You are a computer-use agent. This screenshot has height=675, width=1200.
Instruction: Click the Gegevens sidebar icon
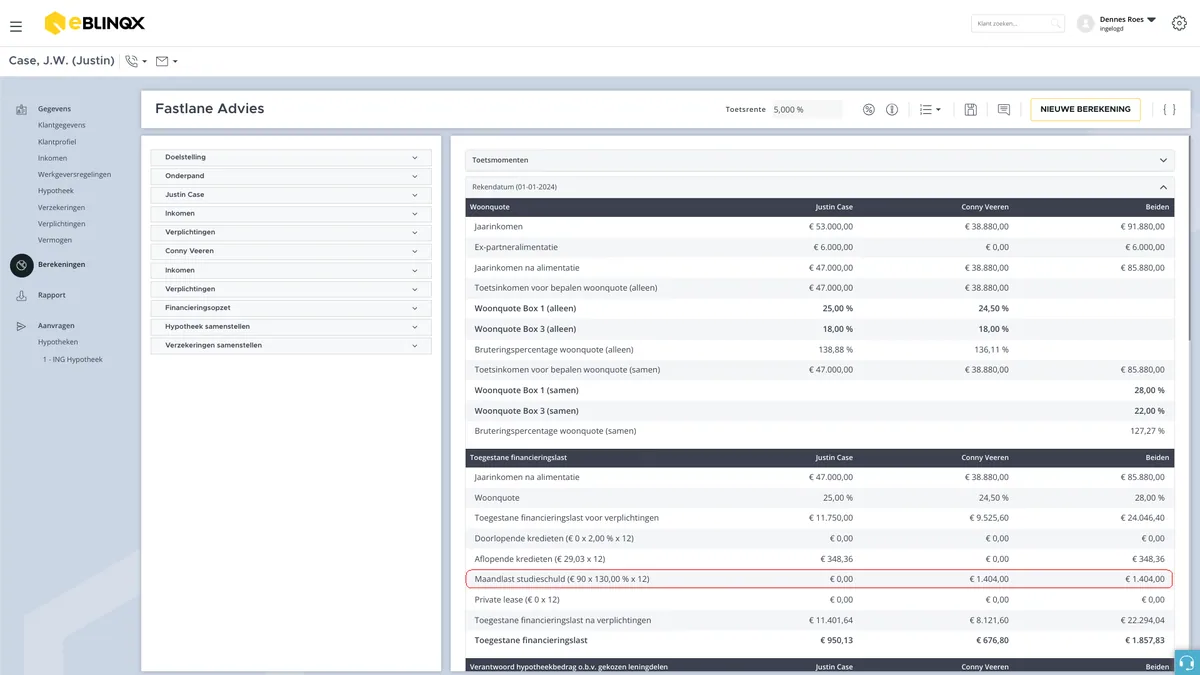pyautogui.click(x=21, y=109)
